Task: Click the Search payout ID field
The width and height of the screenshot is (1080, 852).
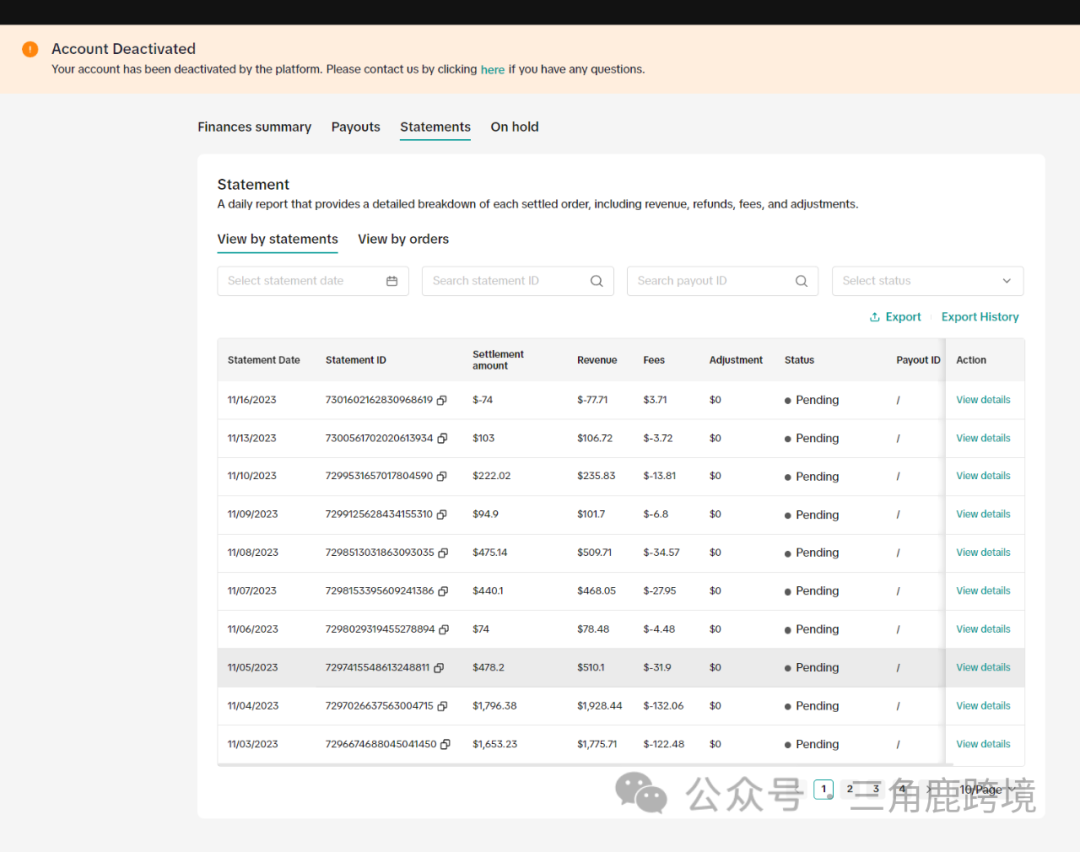Action: [723, 281]
